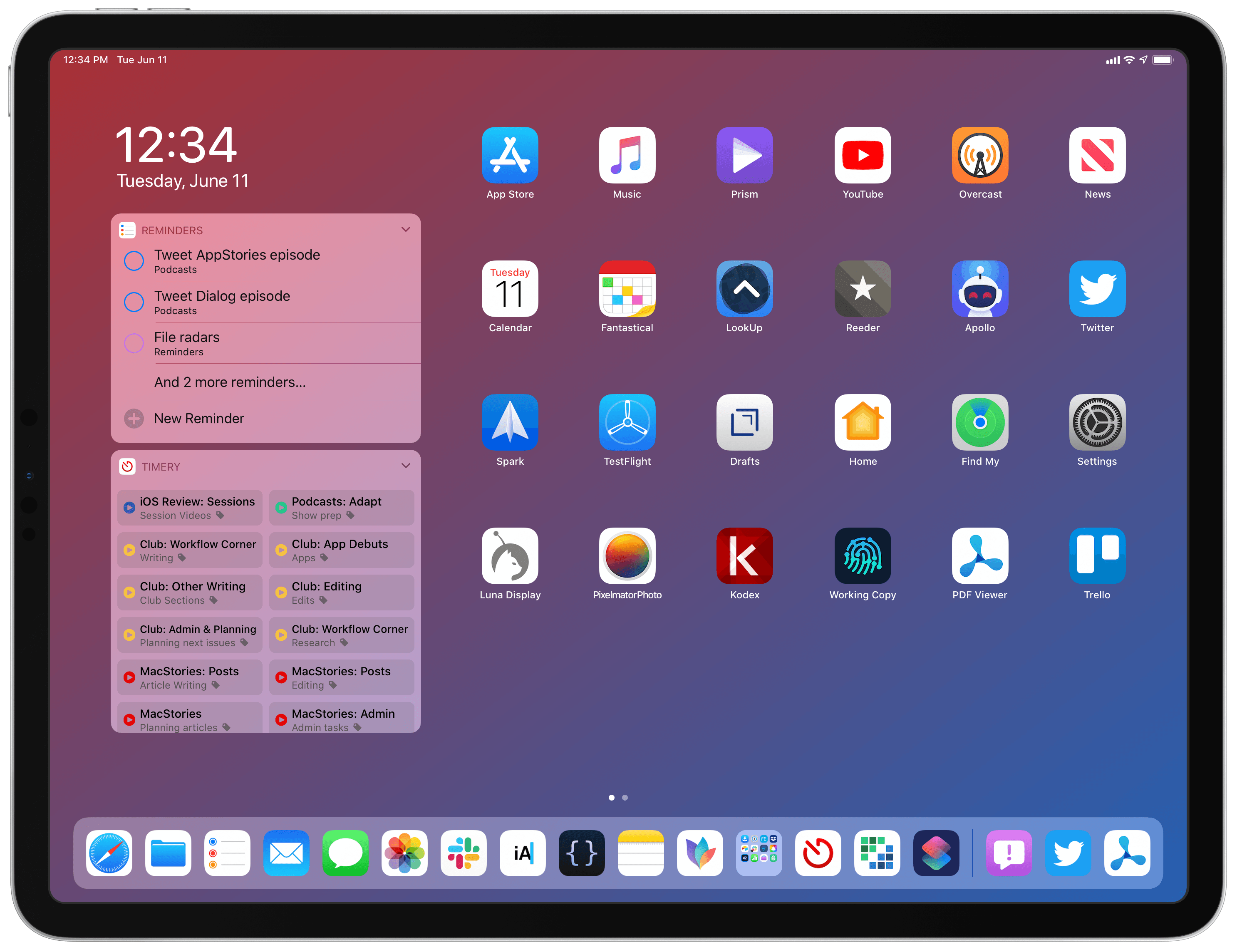Select Club Workflow Corner research entry
Screen dimensions: 1237x952
point(343,634)
